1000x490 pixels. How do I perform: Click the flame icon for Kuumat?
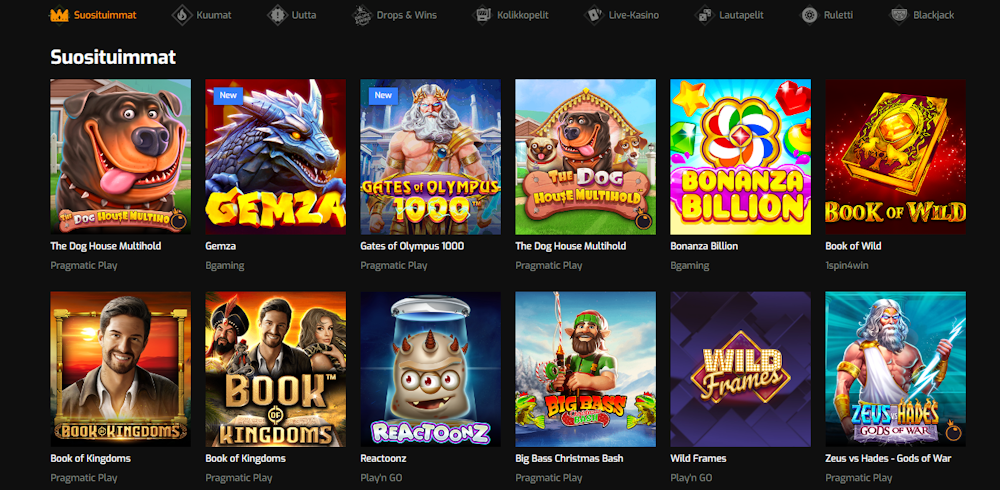point(181,15)
